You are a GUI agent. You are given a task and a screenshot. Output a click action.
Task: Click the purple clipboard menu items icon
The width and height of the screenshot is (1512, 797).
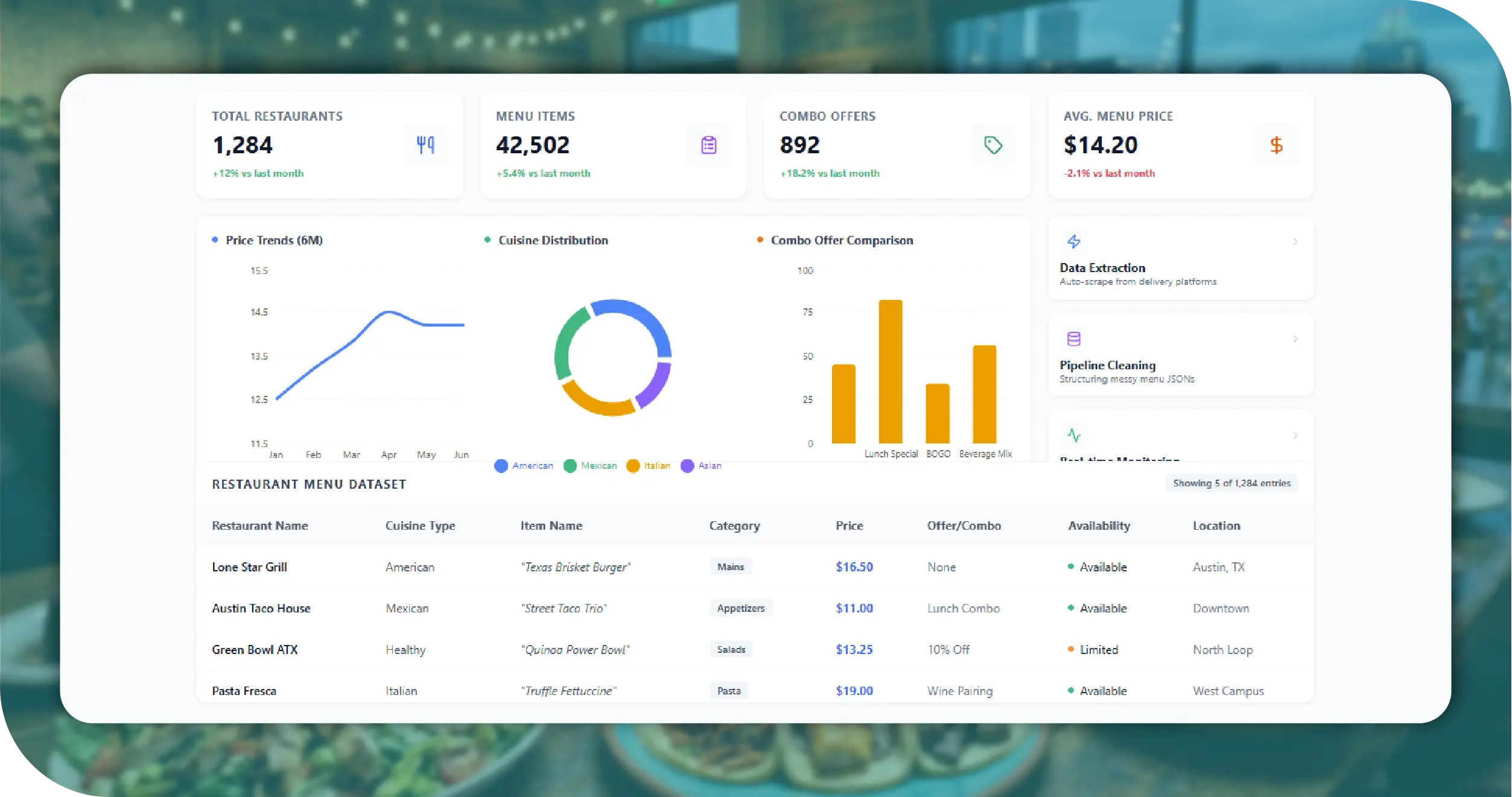709,145
